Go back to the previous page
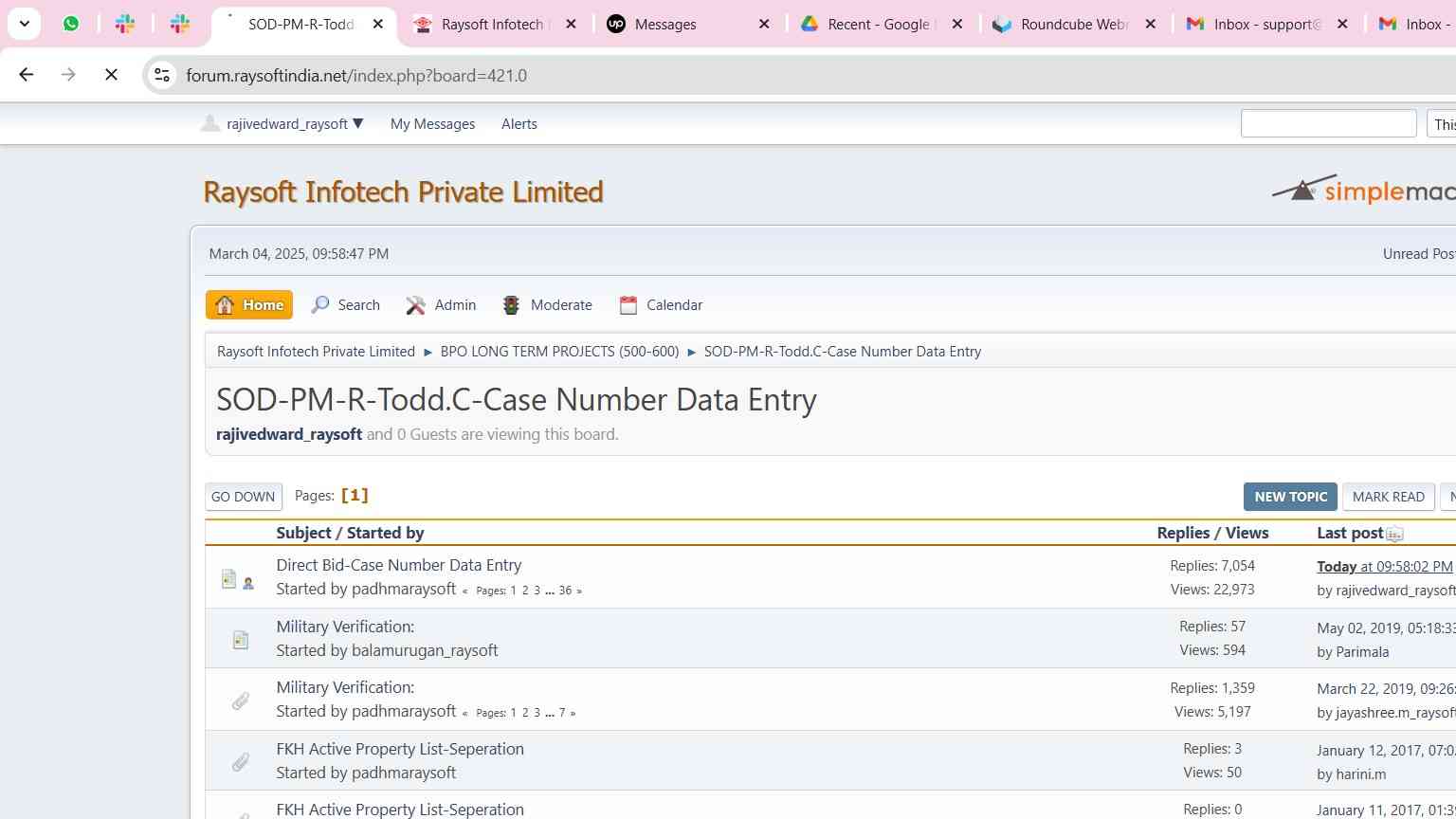 [27, 75]
